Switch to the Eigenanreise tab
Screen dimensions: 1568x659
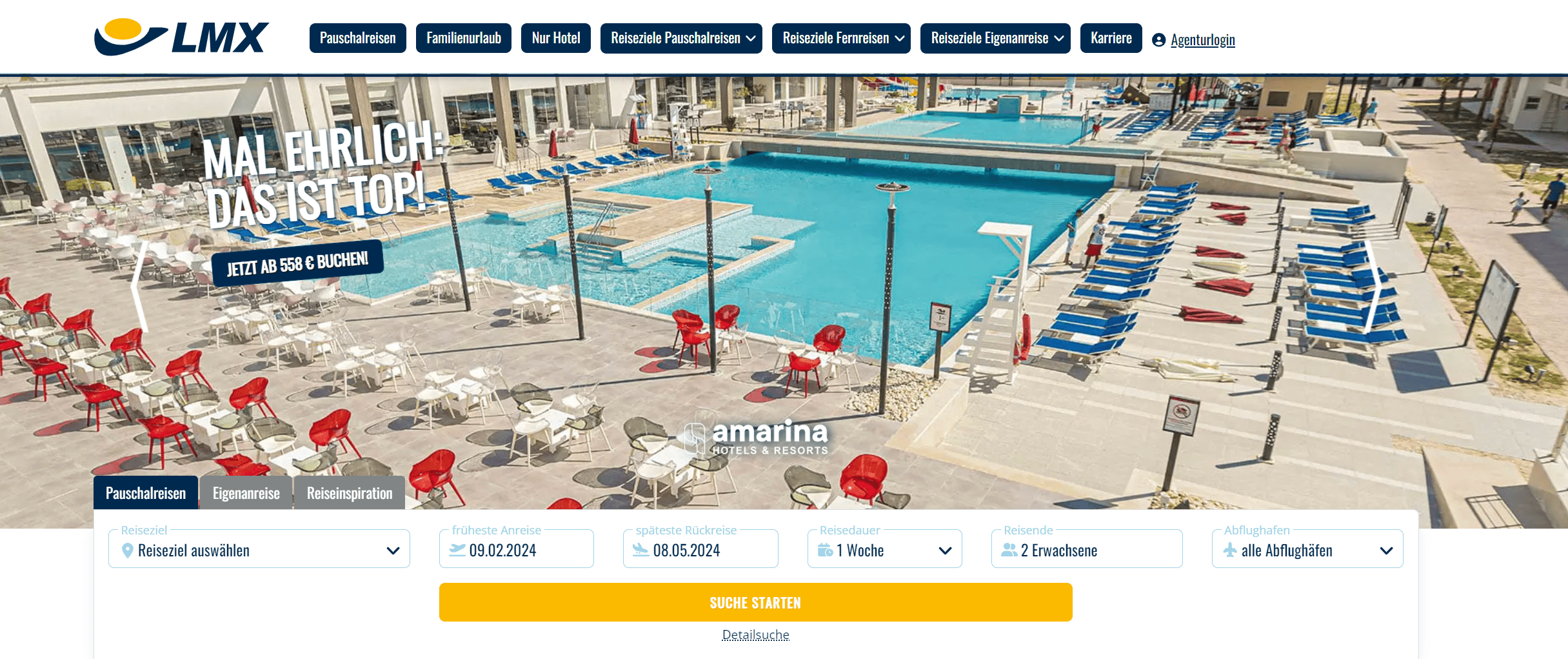[246, 493]
